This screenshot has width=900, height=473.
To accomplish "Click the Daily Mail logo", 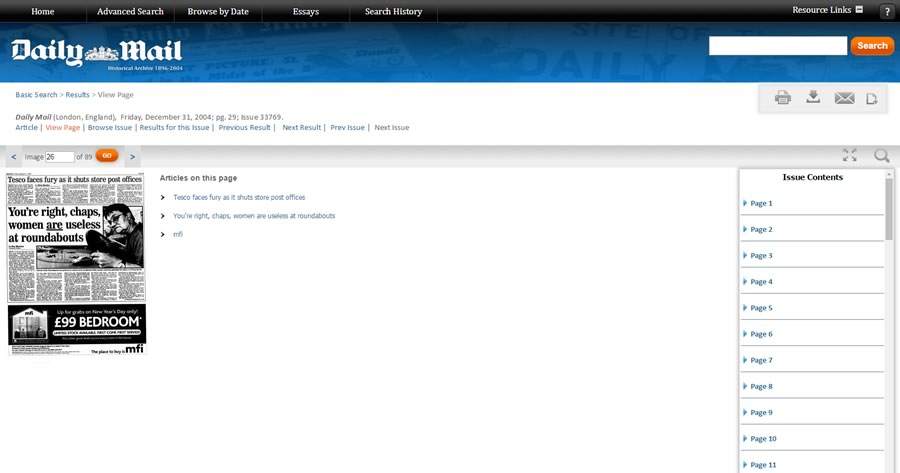I will tap(96, 53).
